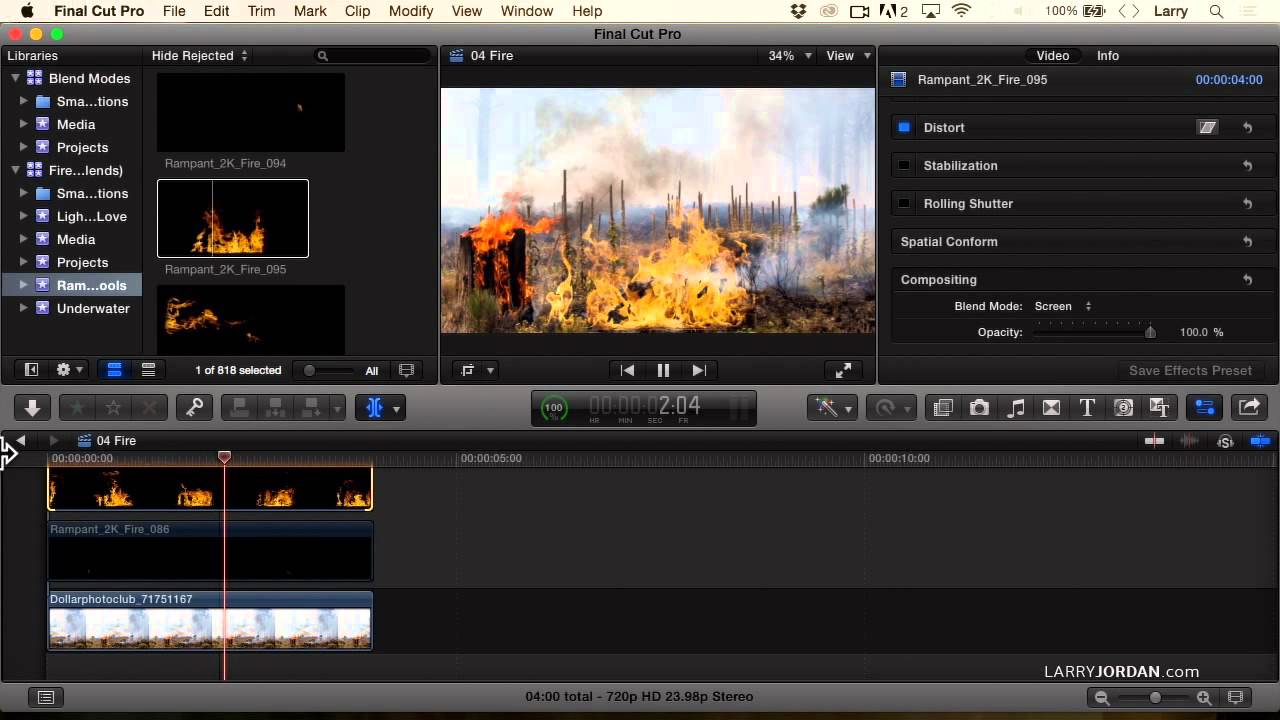Click Save Effects Preset button
This screenshot has width=1280, height=720.
(x=1190, y=370)
